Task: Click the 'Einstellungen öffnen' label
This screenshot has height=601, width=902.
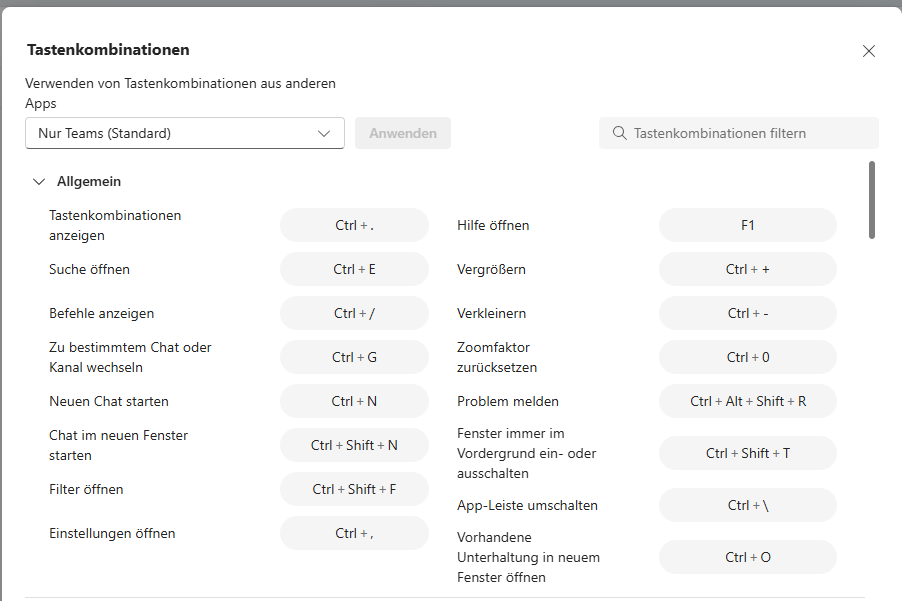Action: click(112, 533)
